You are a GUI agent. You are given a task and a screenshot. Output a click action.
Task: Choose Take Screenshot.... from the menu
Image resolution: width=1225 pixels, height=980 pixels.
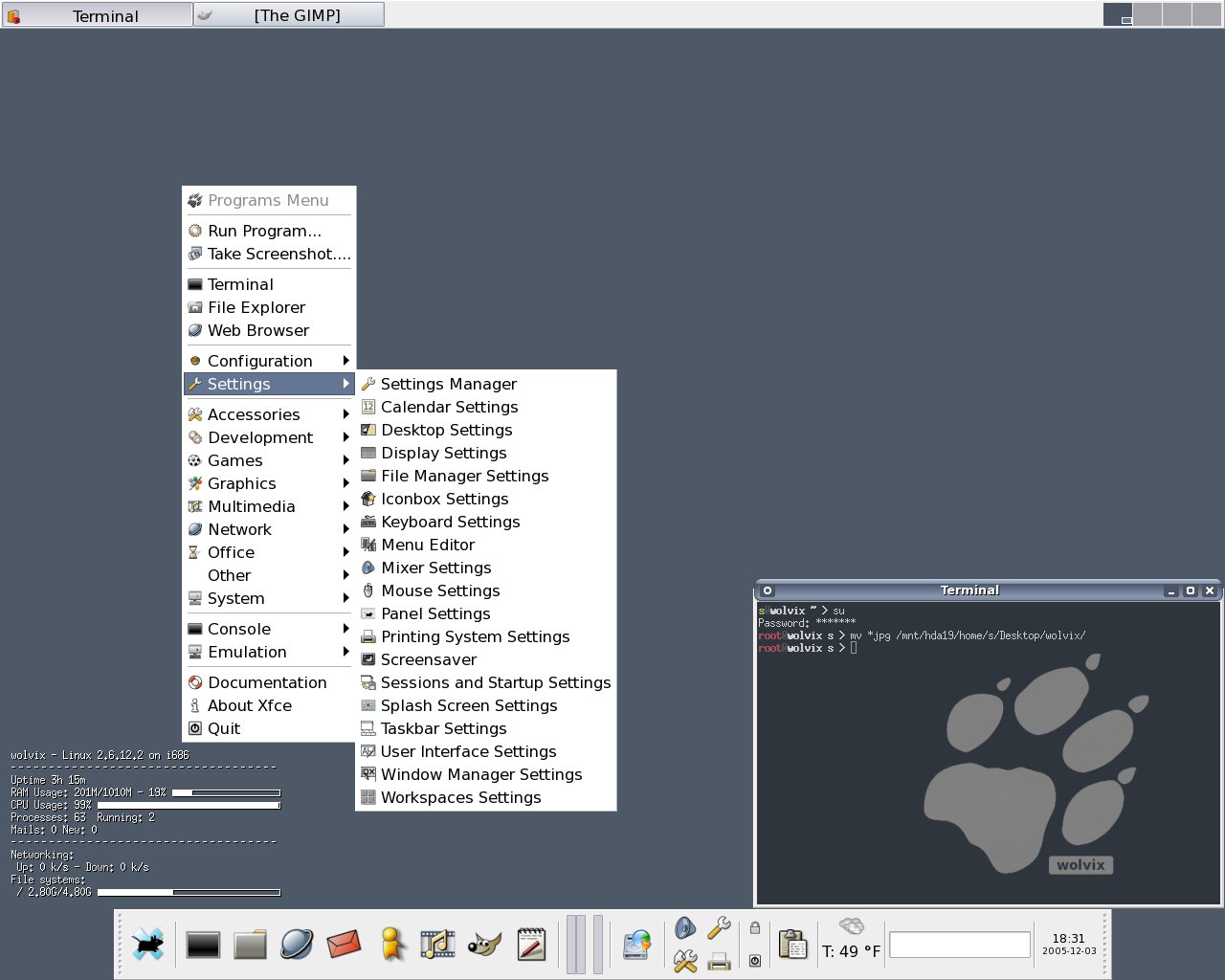tap(269, 254)
